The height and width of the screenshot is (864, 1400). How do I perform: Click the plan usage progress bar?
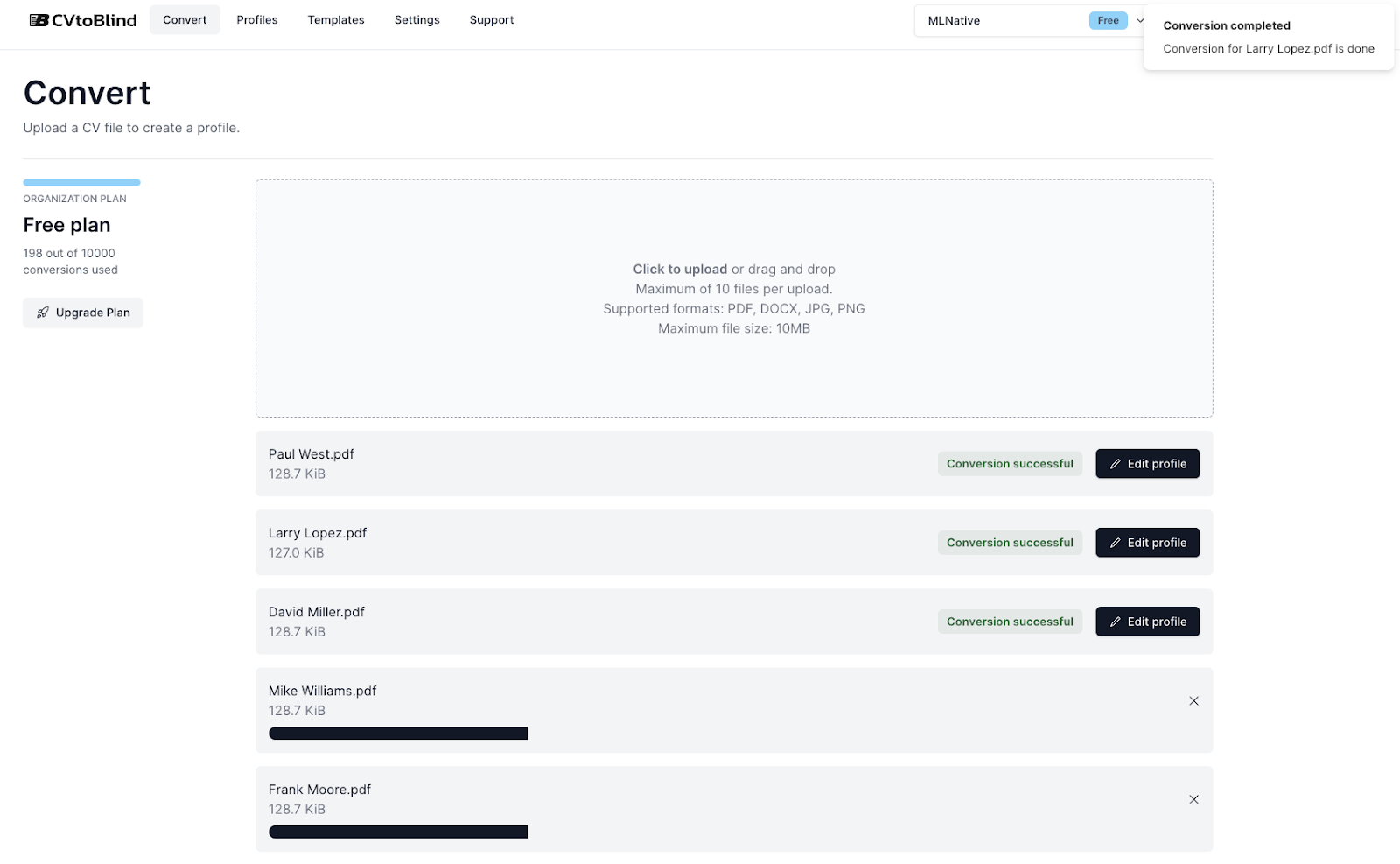[81, 182]
